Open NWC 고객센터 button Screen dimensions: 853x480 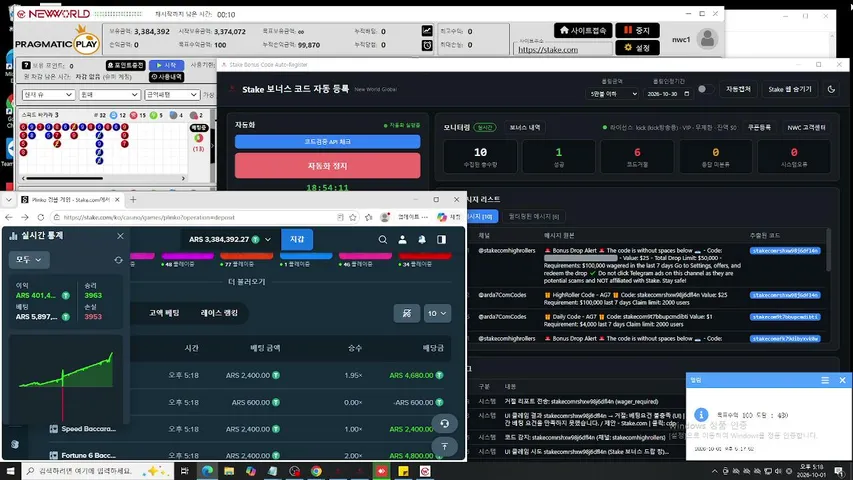coord(807,127)
